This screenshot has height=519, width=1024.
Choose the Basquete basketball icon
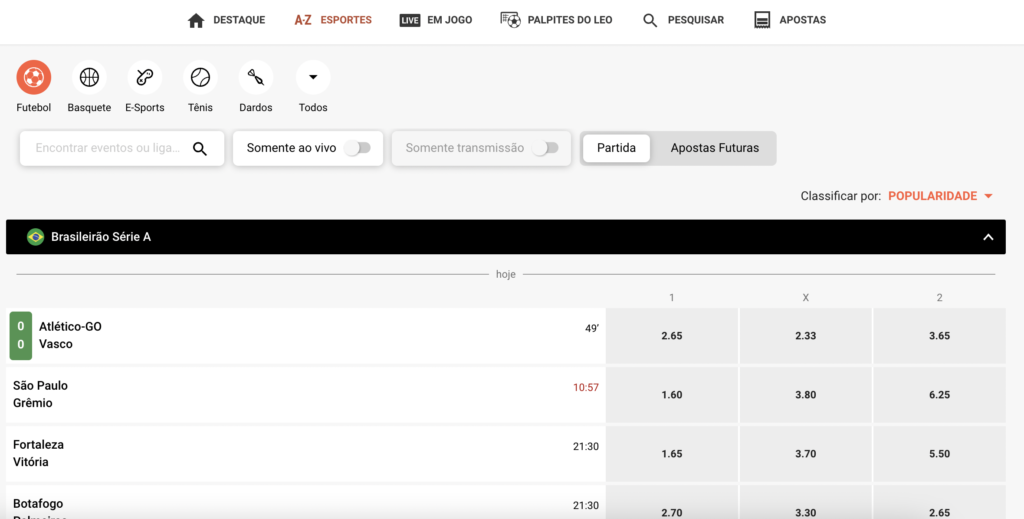(89, 77)
